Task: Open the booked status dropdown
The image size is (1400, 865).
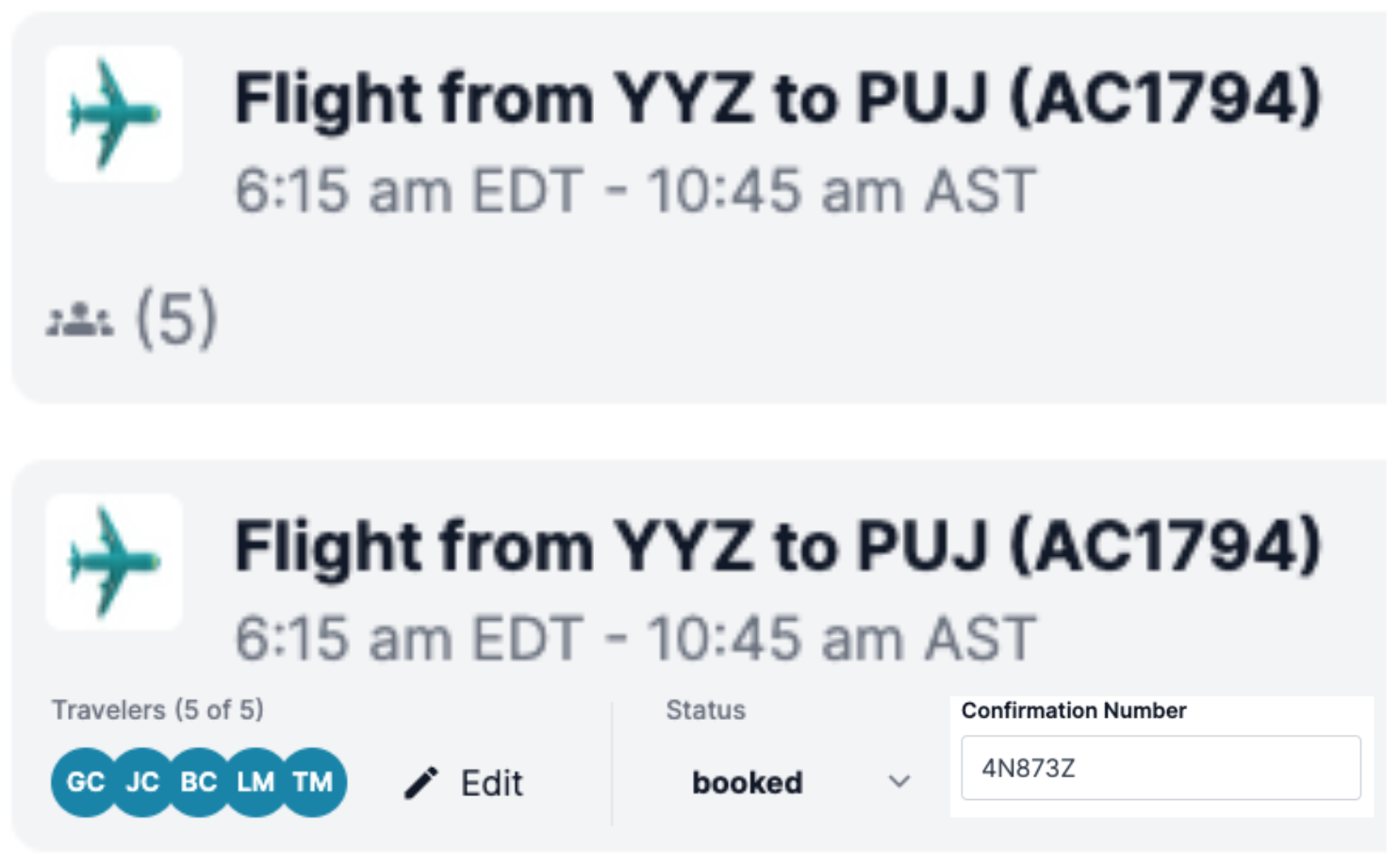Action: [x=748, y=782]
